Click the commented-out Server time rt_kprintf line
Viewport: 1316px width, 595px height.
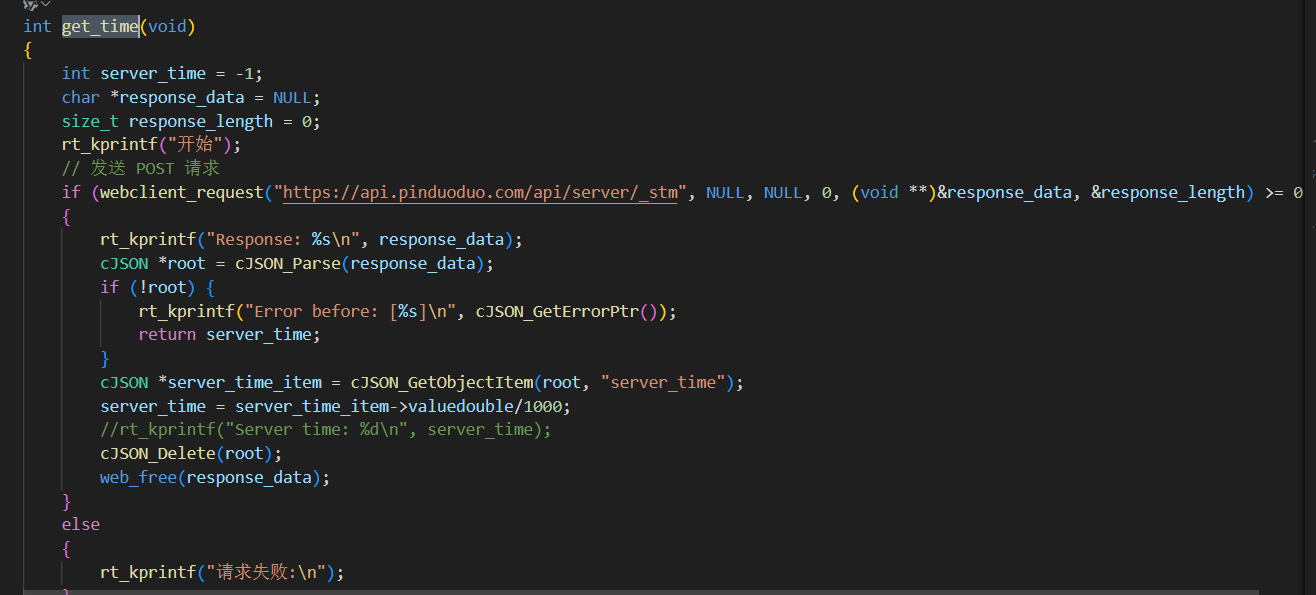pos(325,430)
